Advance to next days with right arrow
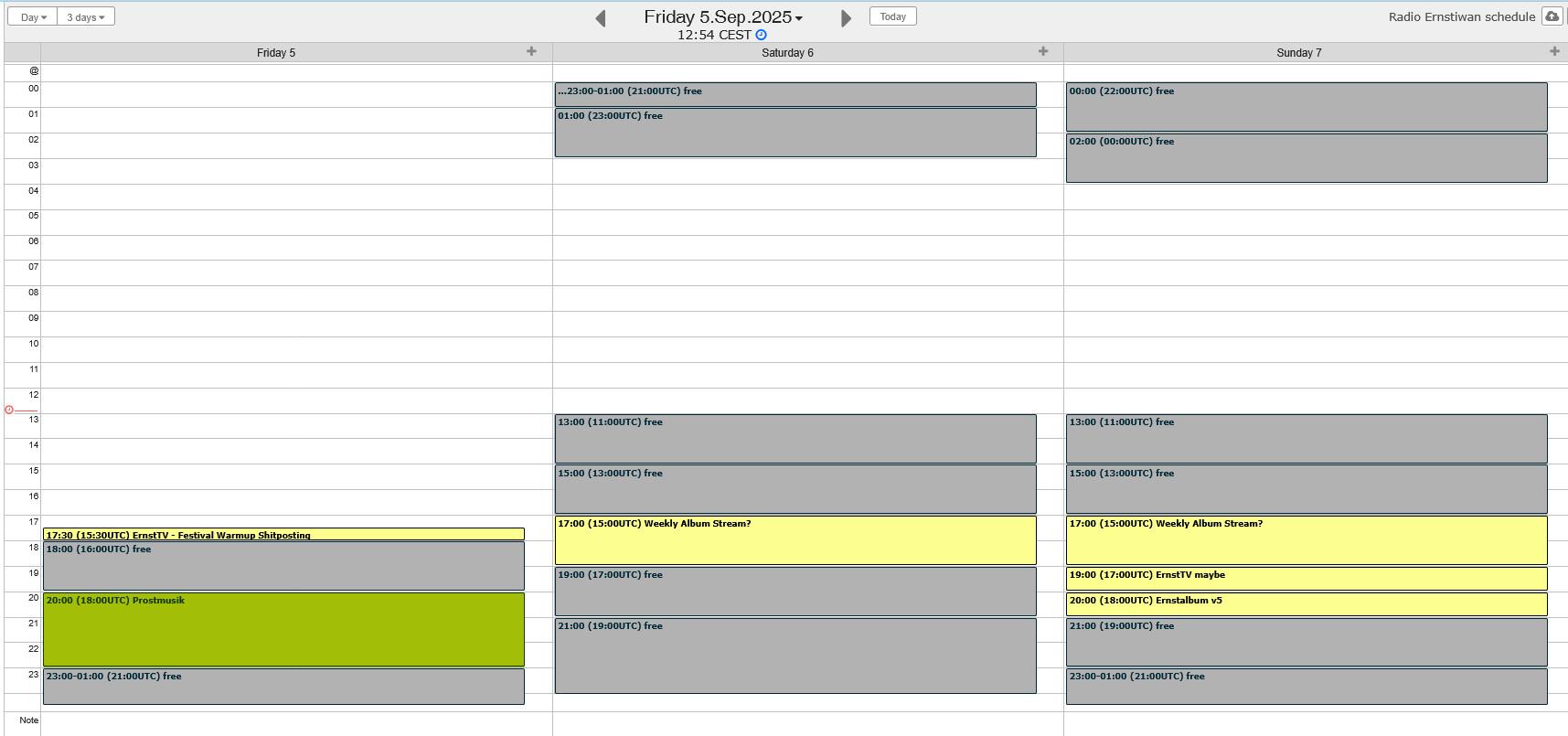The height and width of the screenshot is (736, 1568). 846,18
